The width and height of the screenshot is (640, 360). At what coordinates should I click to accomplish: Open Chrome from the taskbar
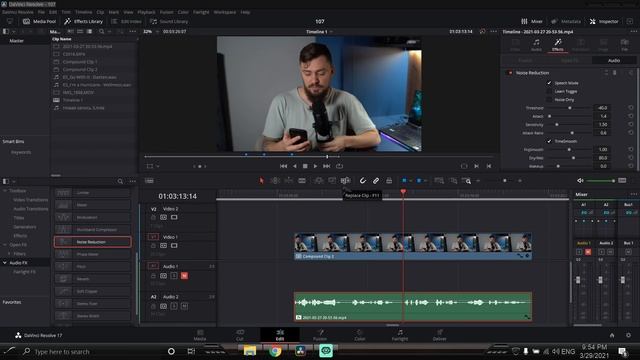pyautogui.click(x=275, y=351)
